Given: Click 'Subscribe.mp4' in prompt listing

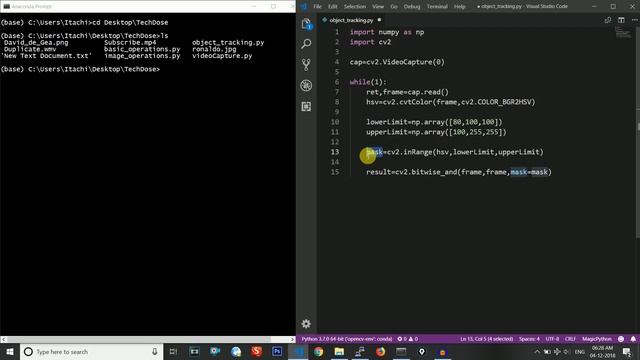Looking at the screenshot, I should [130, 42].
